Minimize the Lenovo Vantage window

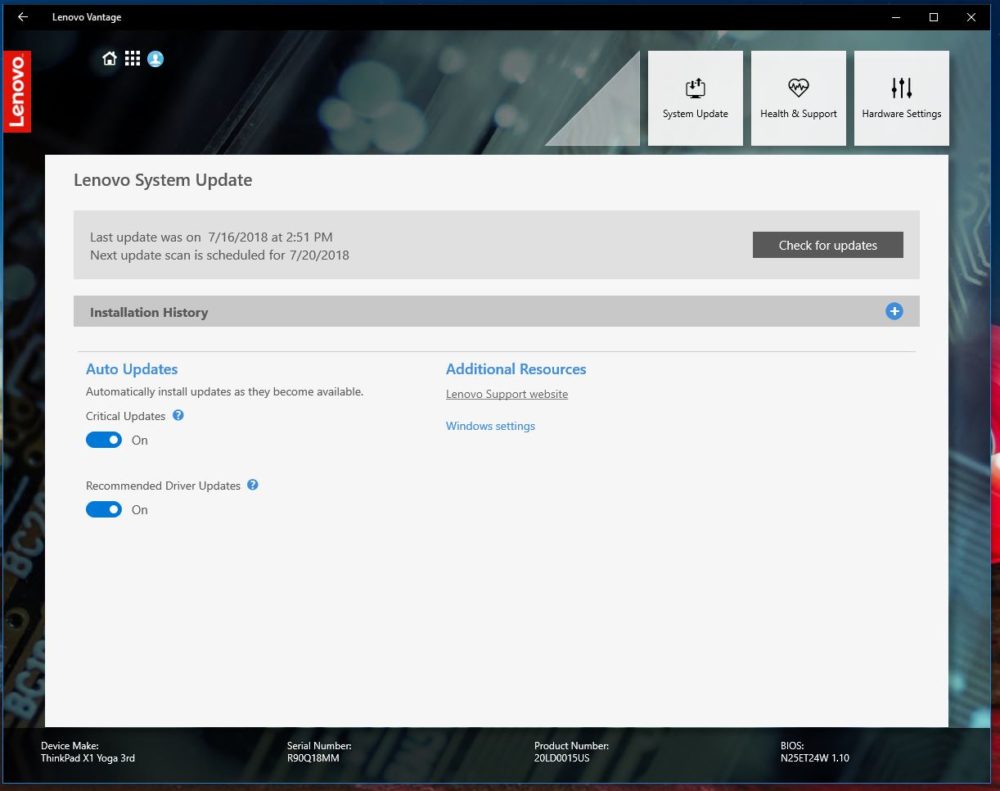tap(895, 17)
